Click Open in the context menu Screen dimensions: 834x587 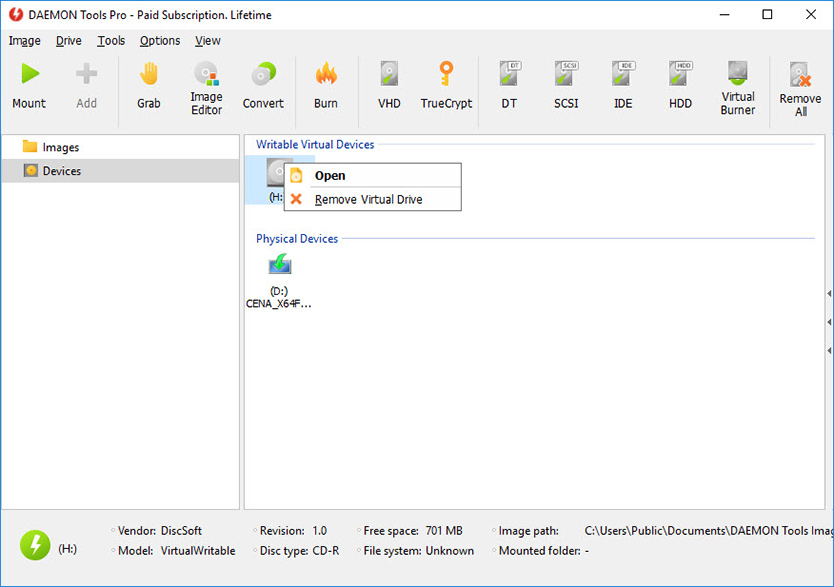tap(330, 175)
